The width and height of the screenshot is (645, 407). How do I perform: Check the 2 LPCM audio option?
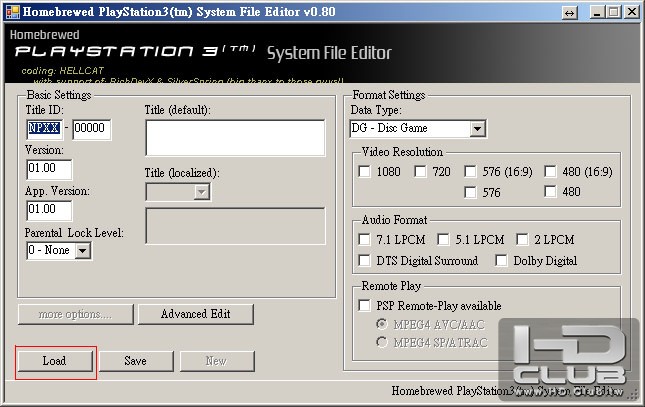coord(522,239)
